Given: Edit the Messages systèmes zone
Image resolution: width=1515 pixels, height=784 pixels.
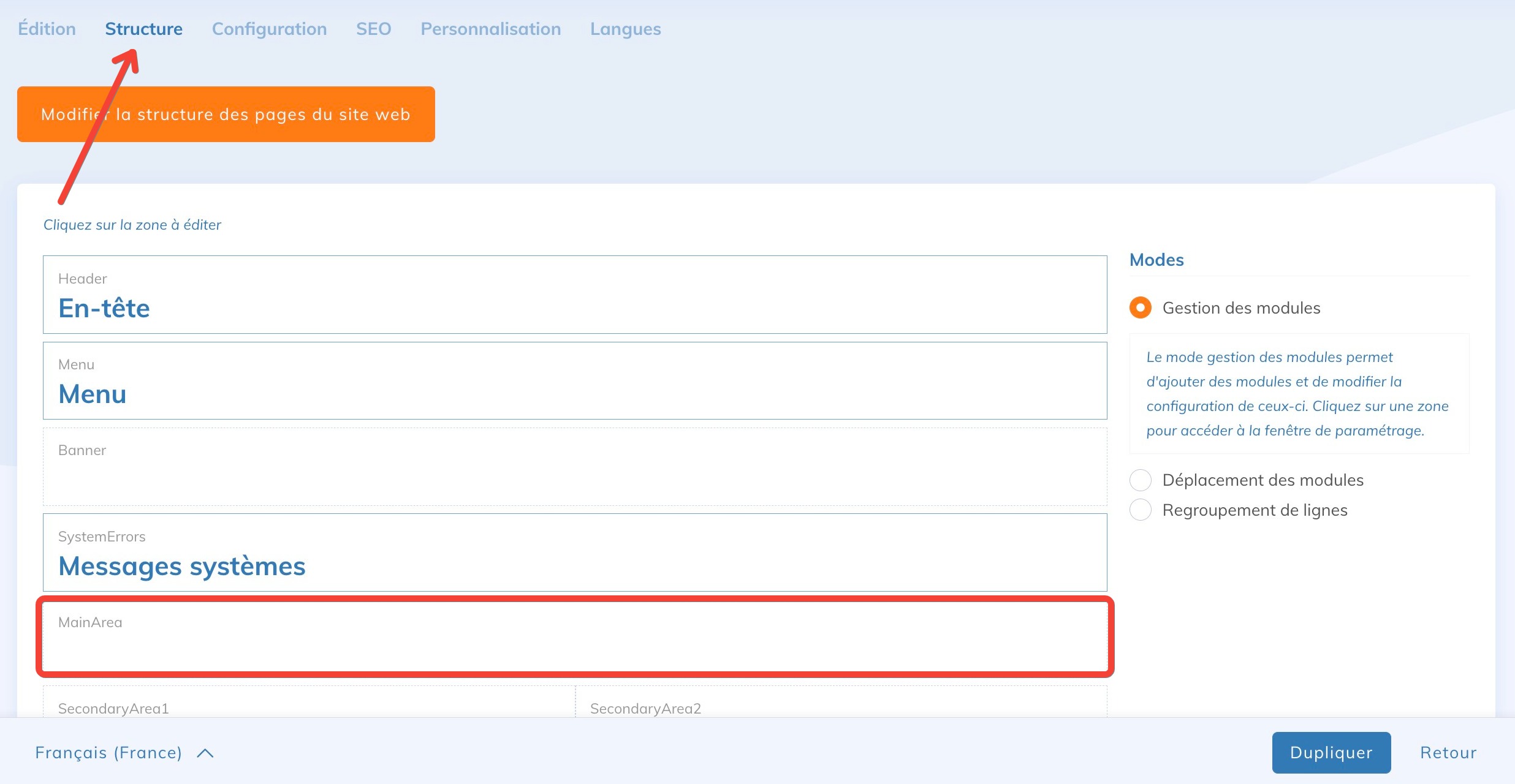Looking at the screenshot, I should coord(574,552).
